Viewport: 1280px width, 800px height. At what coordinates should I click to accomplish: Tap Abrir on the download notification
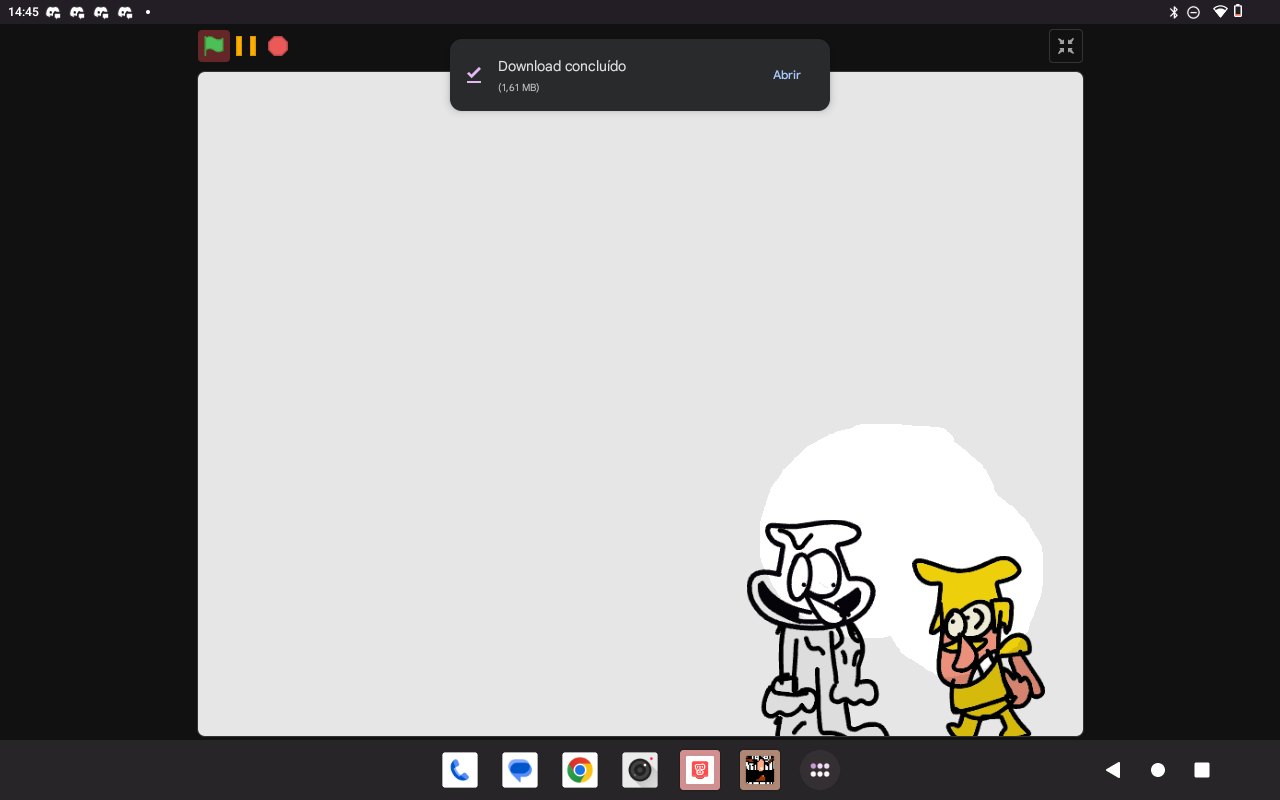tap(787, 75)
